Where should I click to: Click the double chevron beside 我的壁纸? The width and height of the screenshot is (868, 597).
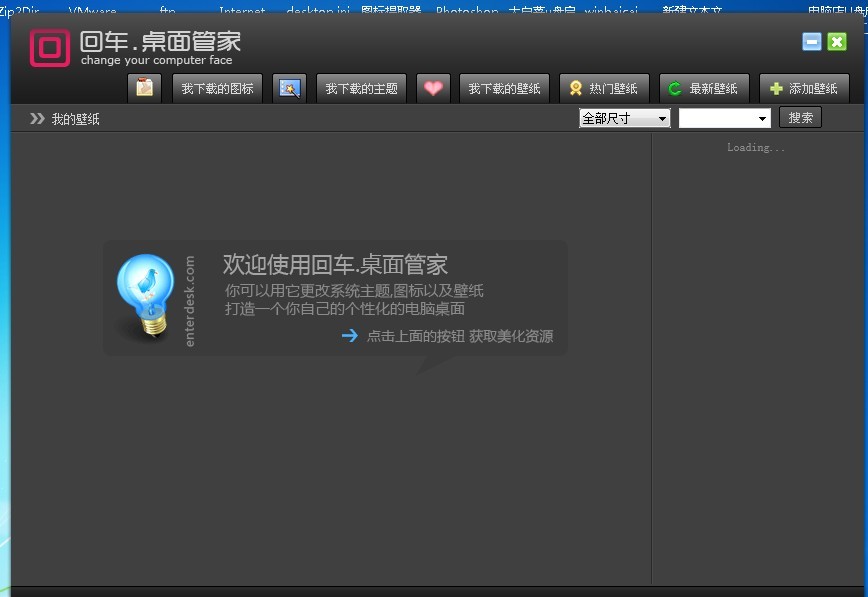(x=37, y=119)
